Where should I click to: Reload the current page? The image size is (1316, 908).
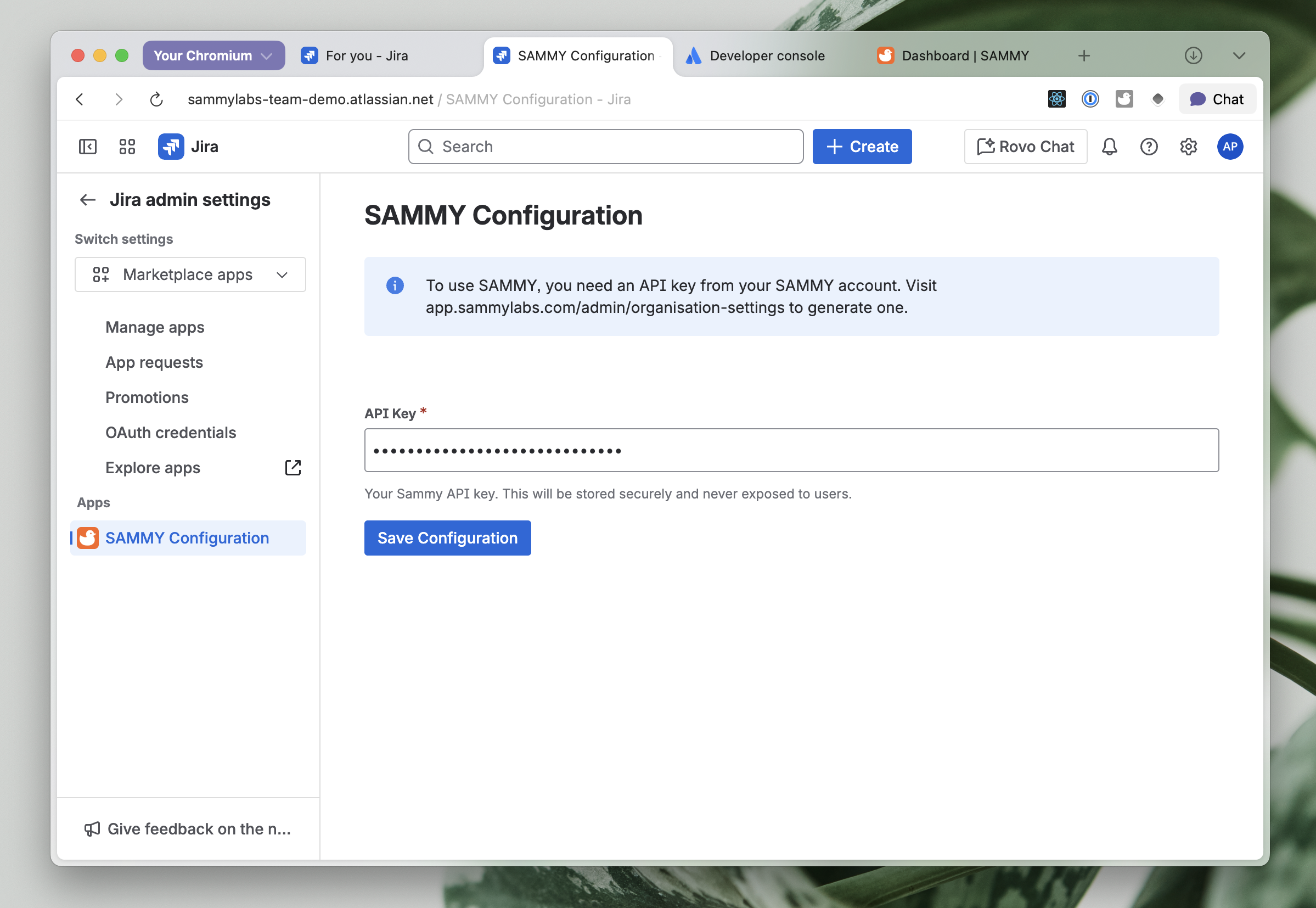156,99
